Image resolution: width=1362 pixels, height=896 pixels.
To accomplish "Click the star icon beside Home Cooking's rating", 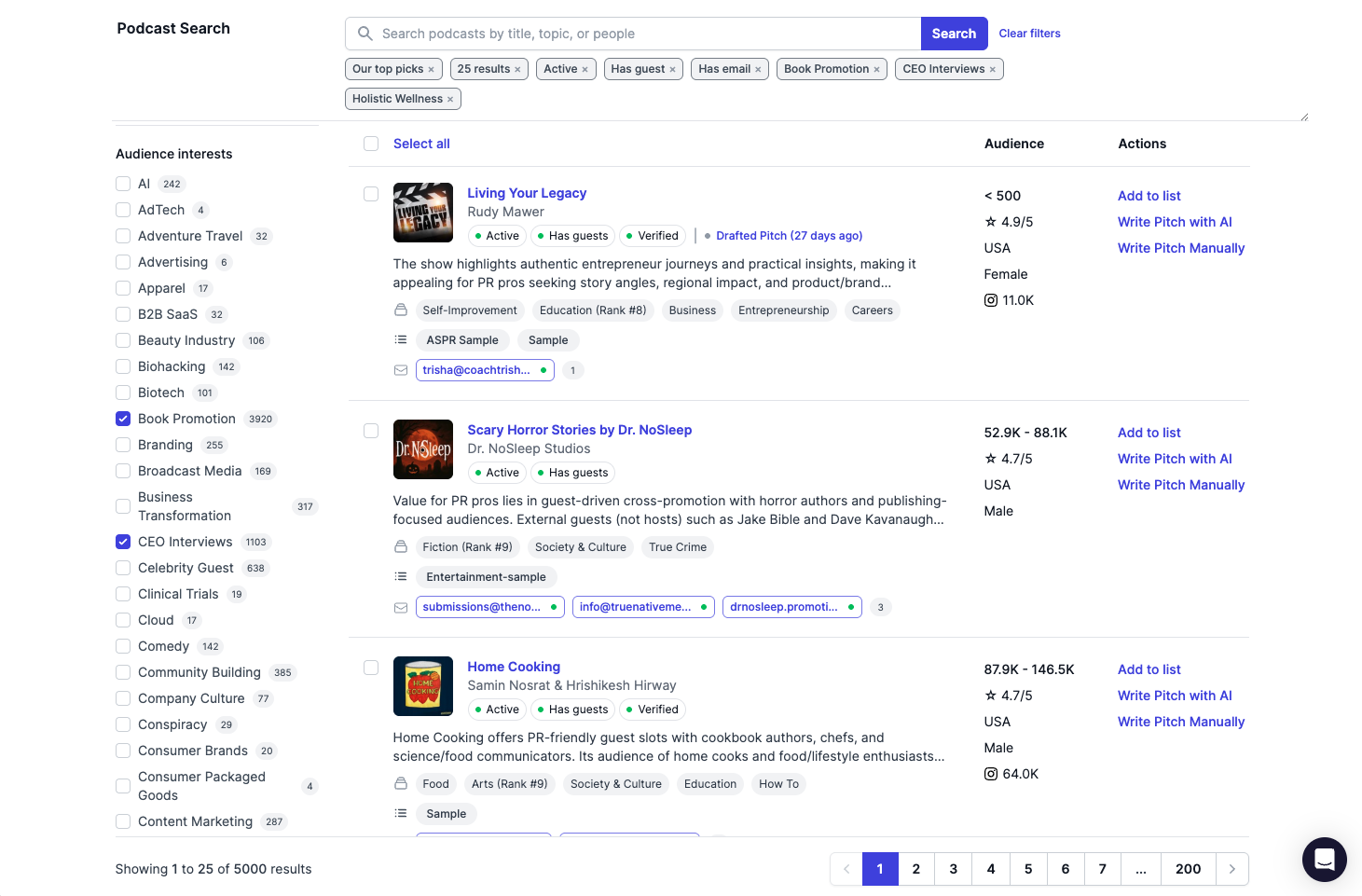I will 990,695.
